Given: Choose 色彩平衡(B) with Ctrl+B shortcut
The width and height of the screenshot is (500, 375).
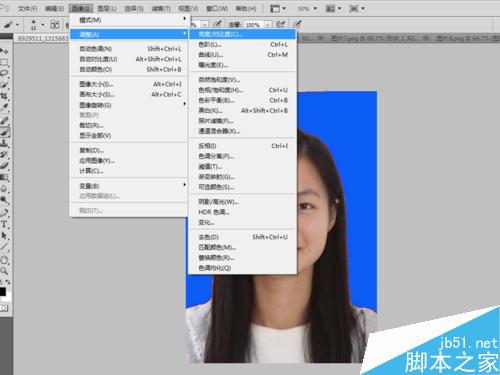Looking at the screenshot, I should (242, 100).
